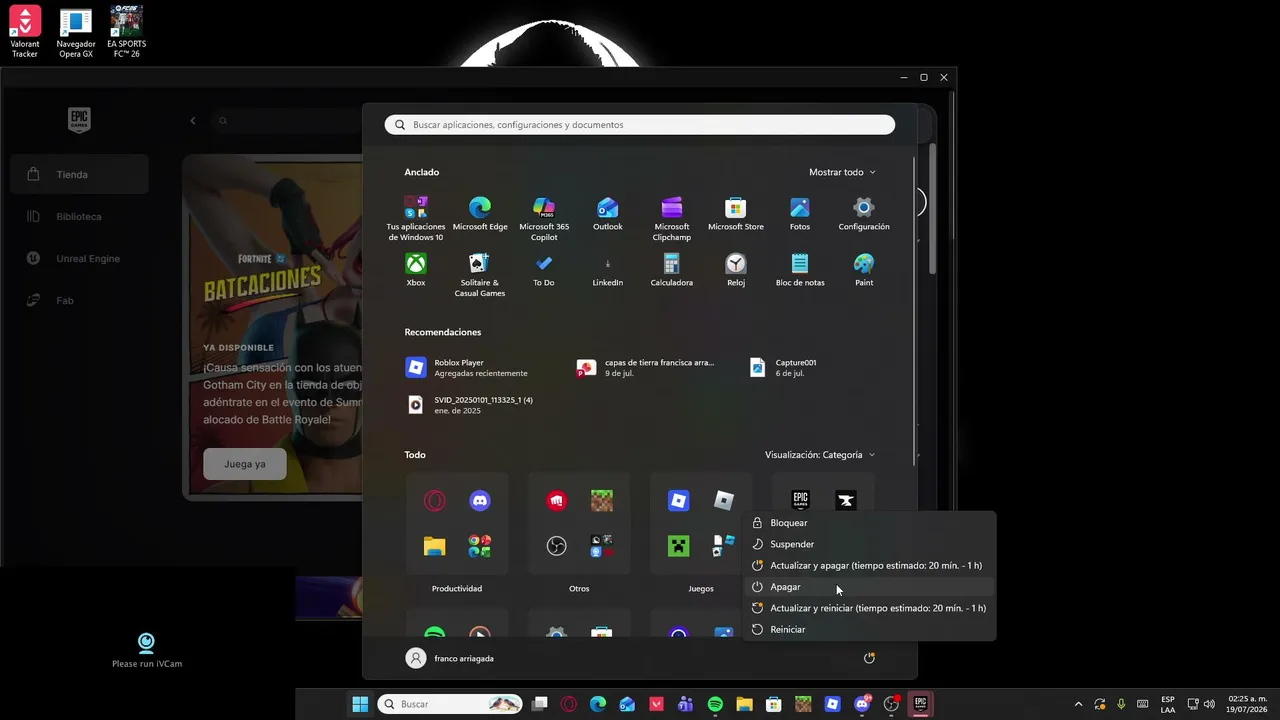Click the Start menu power button

click(869, 658)
